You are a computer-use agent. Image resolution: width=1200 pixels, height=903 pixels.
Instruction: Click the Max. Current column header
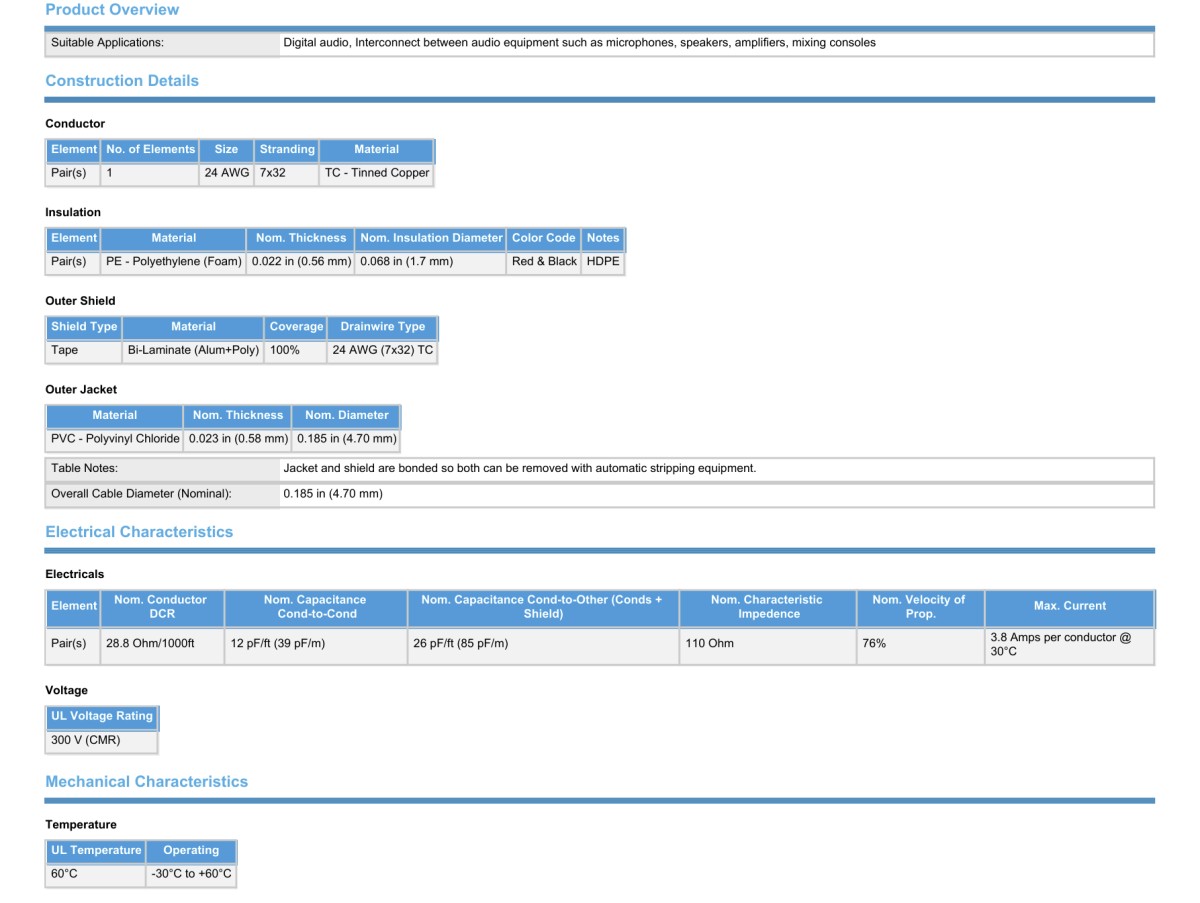[x=1069, y=606]
